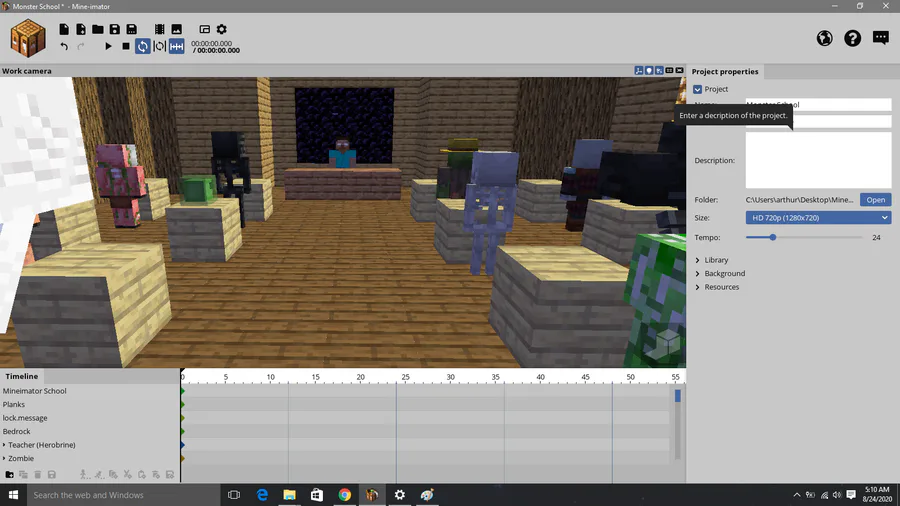Click the cut keyframes scissors icon
Screen dimensions: 900x506
click(127, 474)
